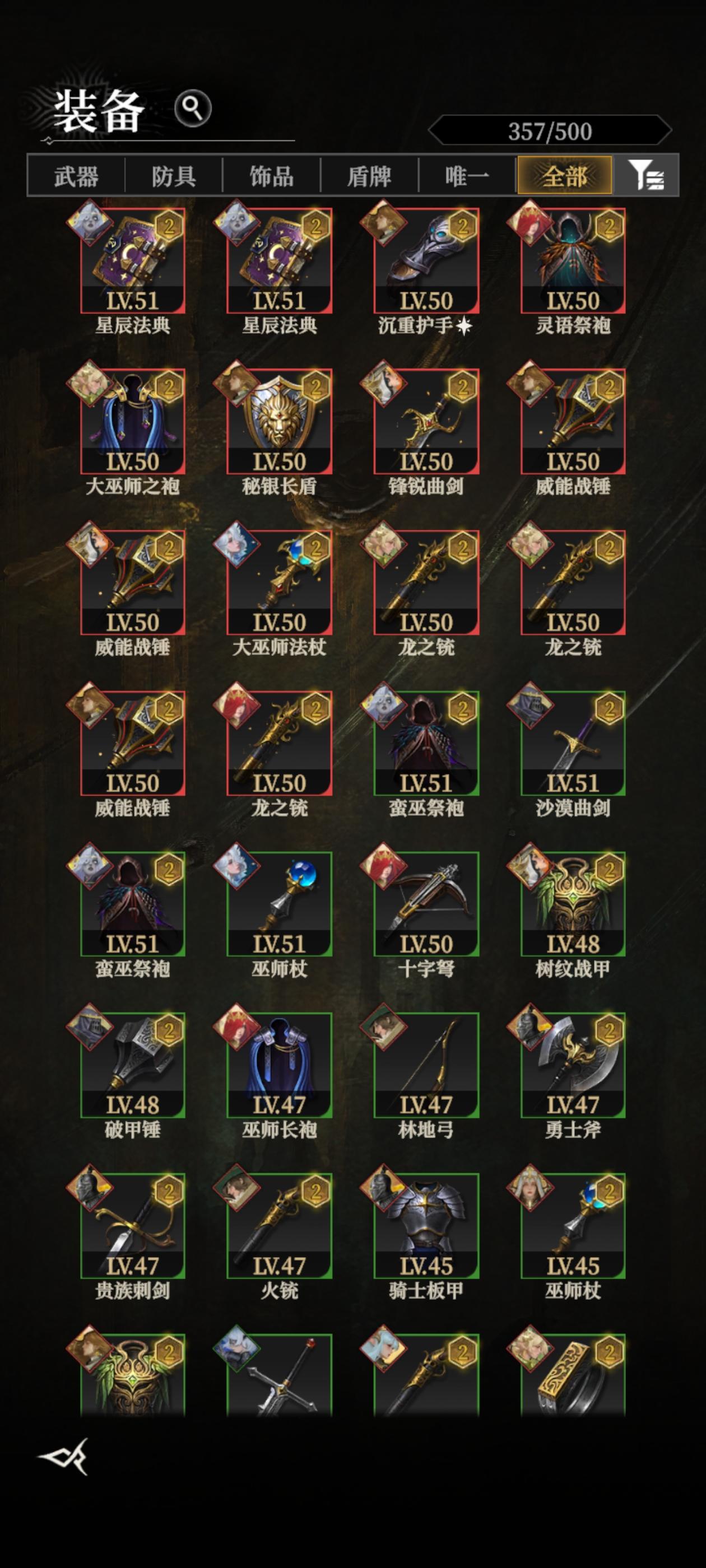Select the 锋锐曲剑 curved sword thumbnail
This screenshot has height=1568, width=706.
coord(426,421)
